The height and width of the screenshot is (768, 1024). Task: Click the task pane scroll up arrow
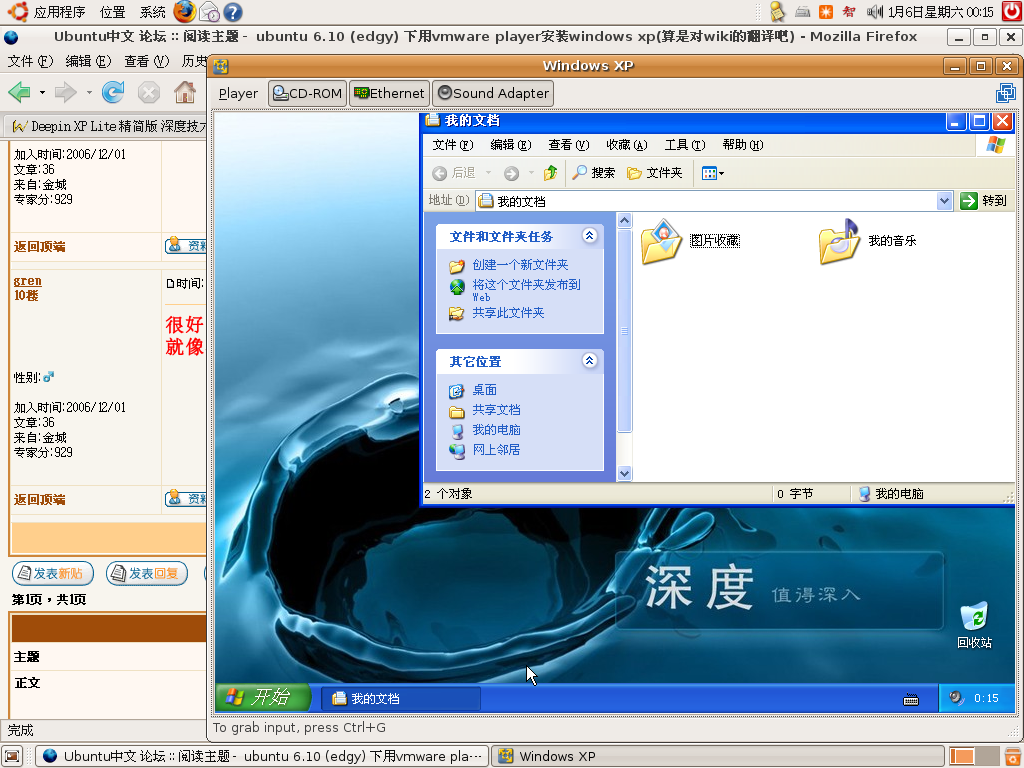tap(624, 221)
